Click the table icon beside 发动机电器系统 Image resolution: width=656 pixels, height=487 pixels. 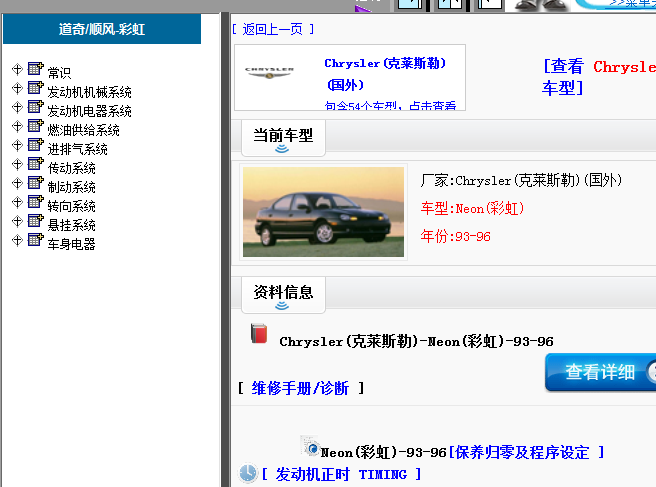36,106
